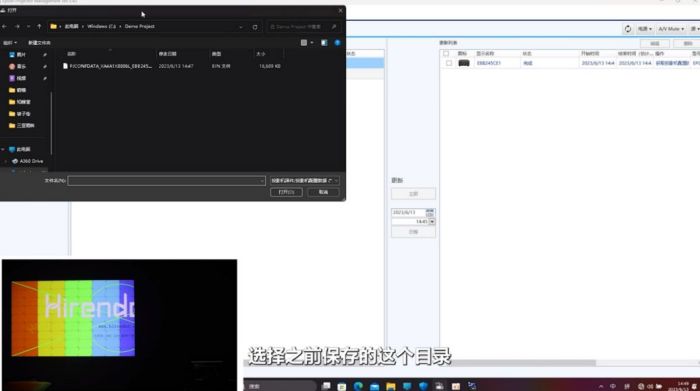
Task: Open the A/V Mute dropdown
Action: (x=671, y=29)
